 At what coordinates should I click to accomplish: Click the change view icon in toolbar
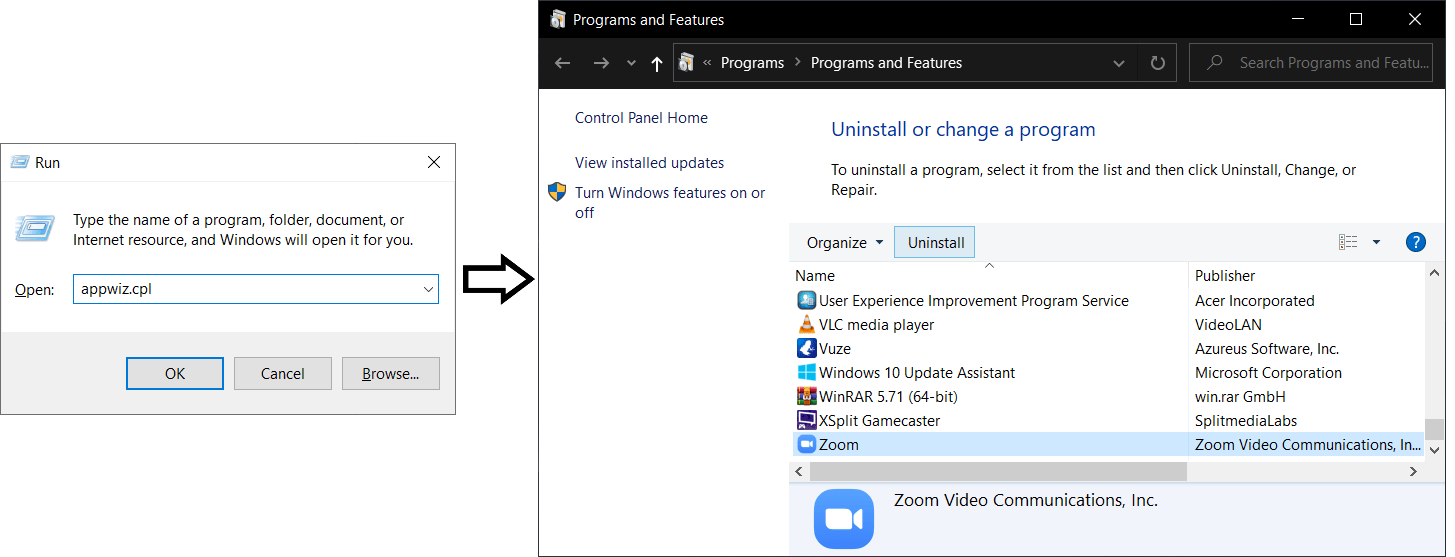point(1348,242)
